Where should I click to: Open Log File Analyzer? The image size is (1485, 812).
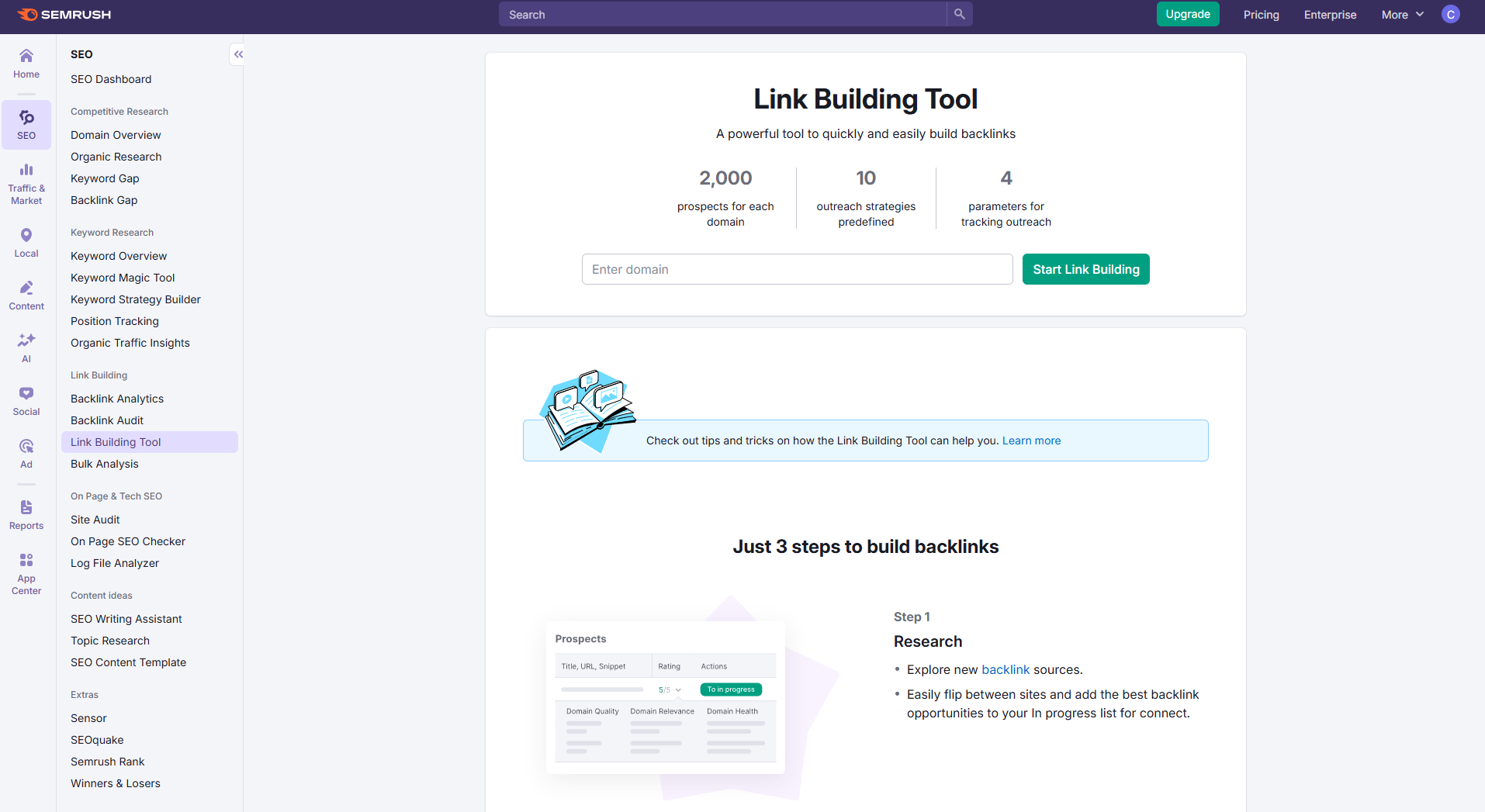(x=115, y=563)
